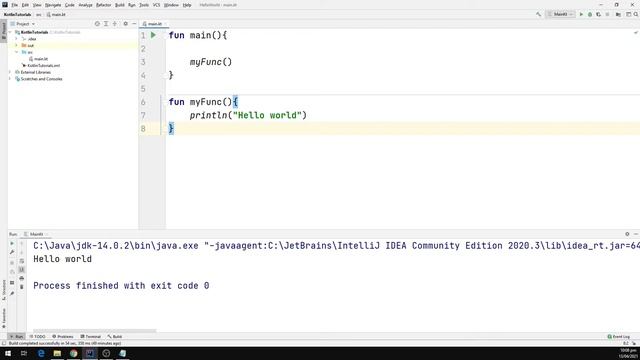Screen dimensions: 640x360
Task: Hide the Project tool window
Action: coord(134,24)
